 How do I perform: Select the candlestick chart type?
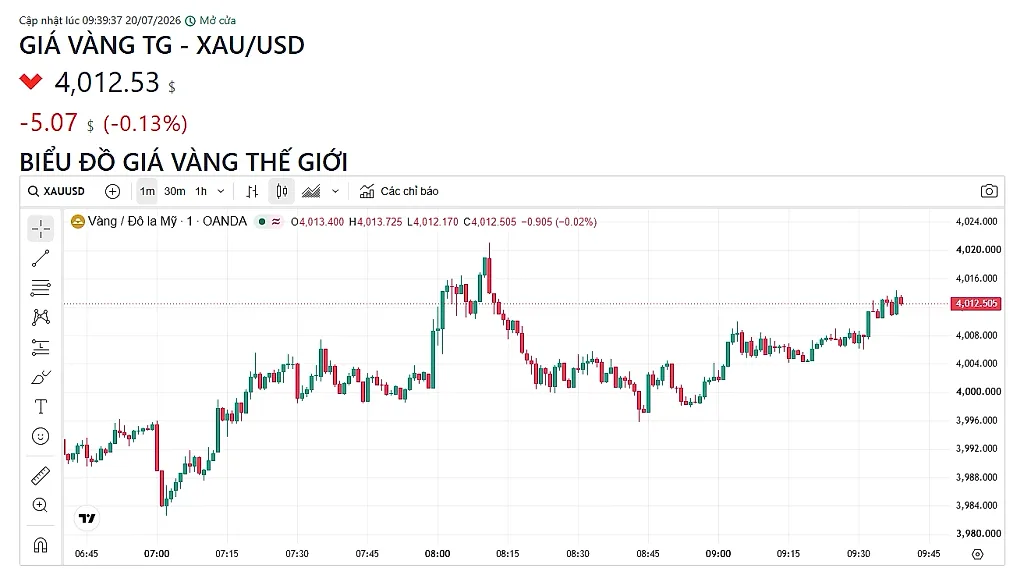pos(281,191)
